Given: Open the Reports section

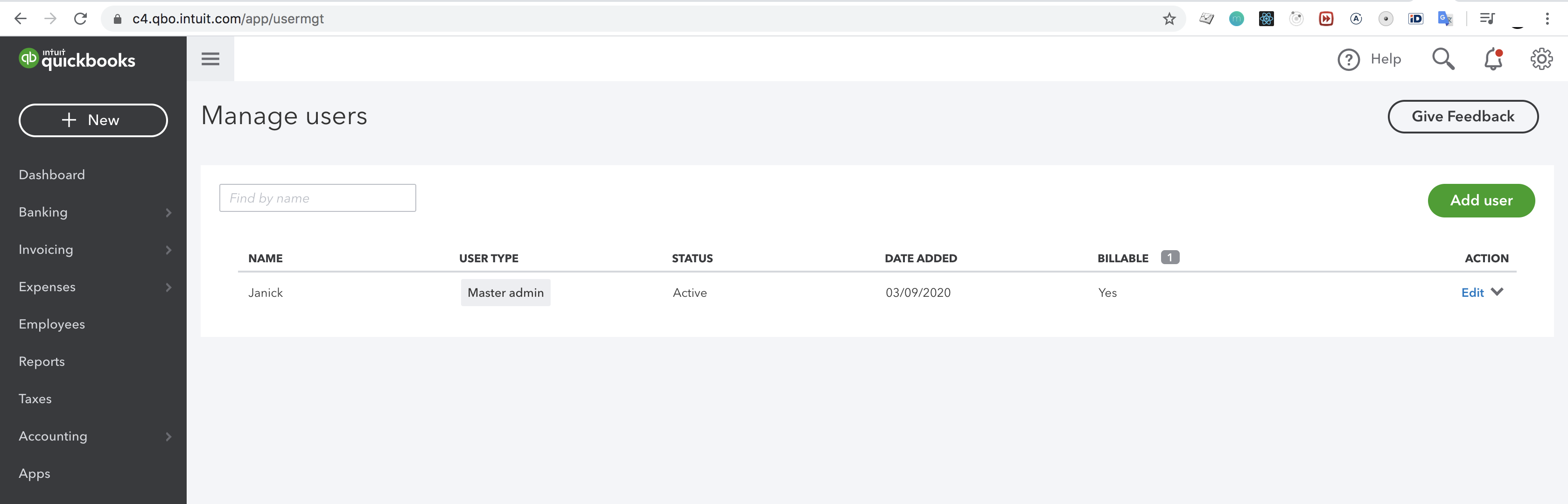Looking at the screenshot, I should pos(42,362).
